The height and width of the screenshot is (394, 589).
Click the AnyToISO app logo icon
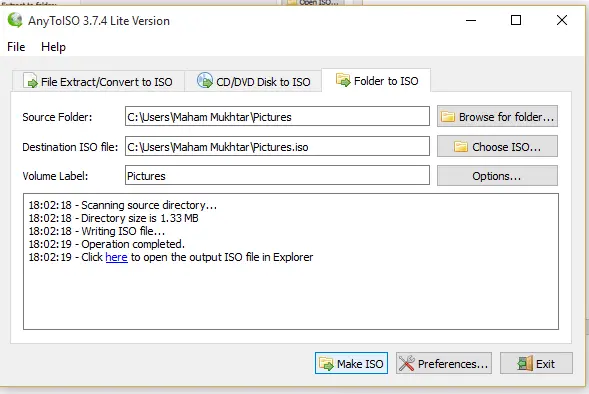click(15, 20)
